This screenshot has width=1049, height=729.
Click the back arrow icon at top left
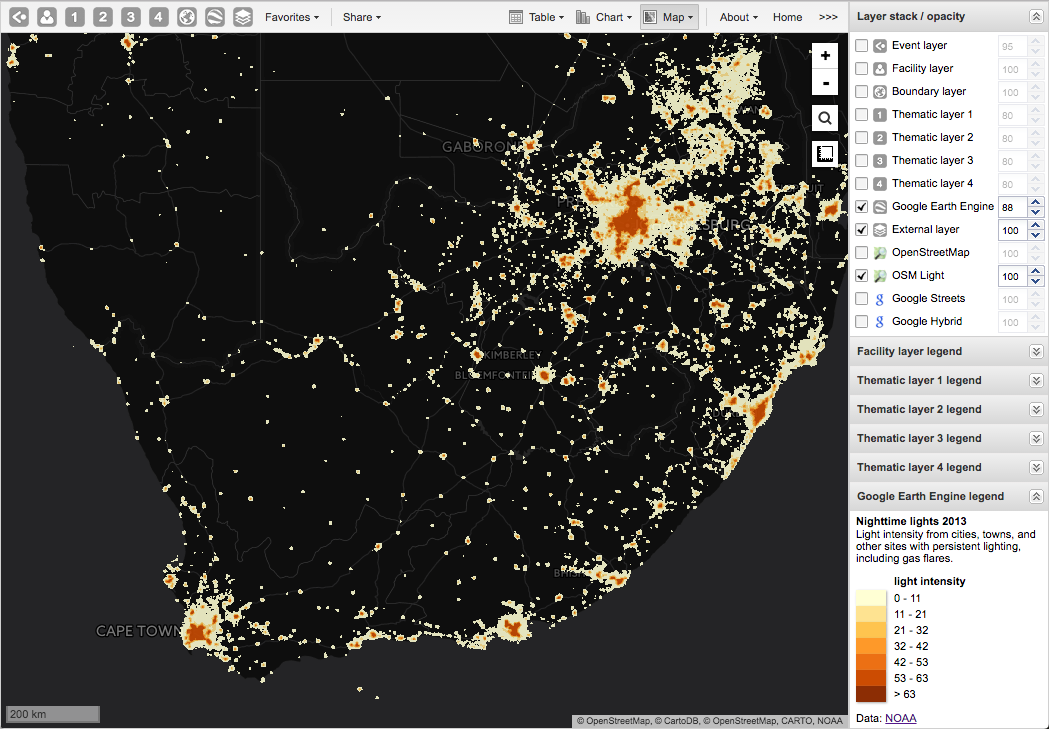click(19, 17)
